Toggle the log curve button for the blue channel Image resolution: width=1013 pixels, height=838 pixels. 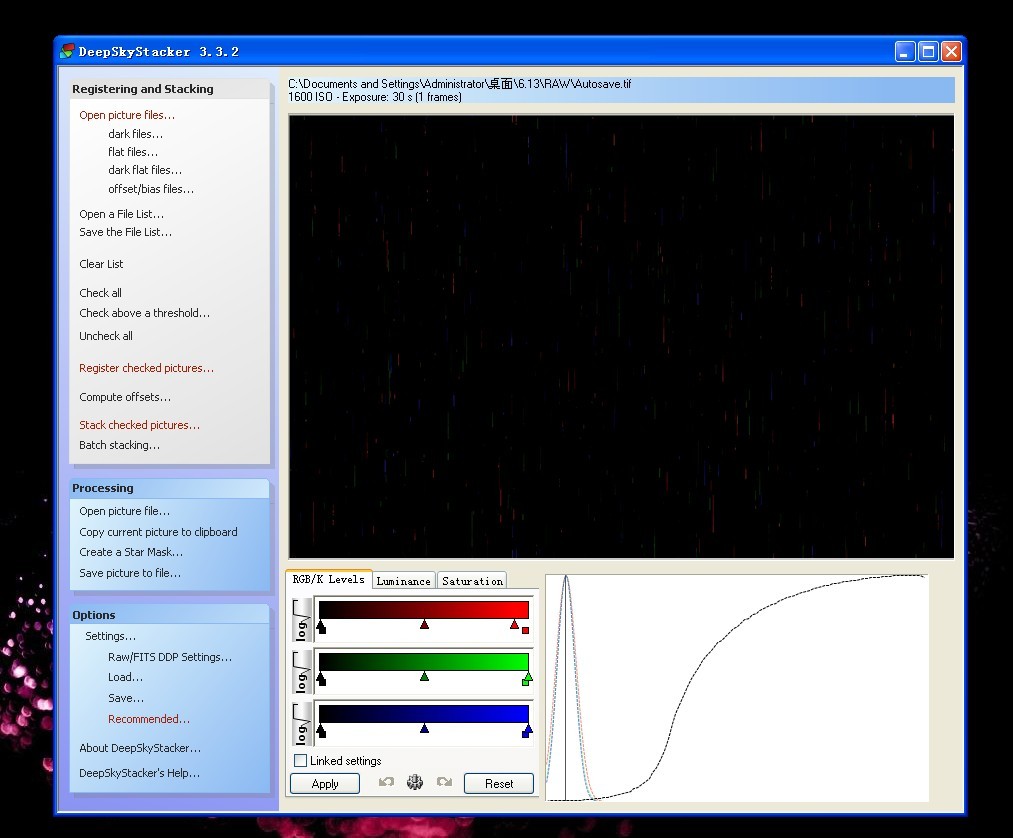coord(302,724)
